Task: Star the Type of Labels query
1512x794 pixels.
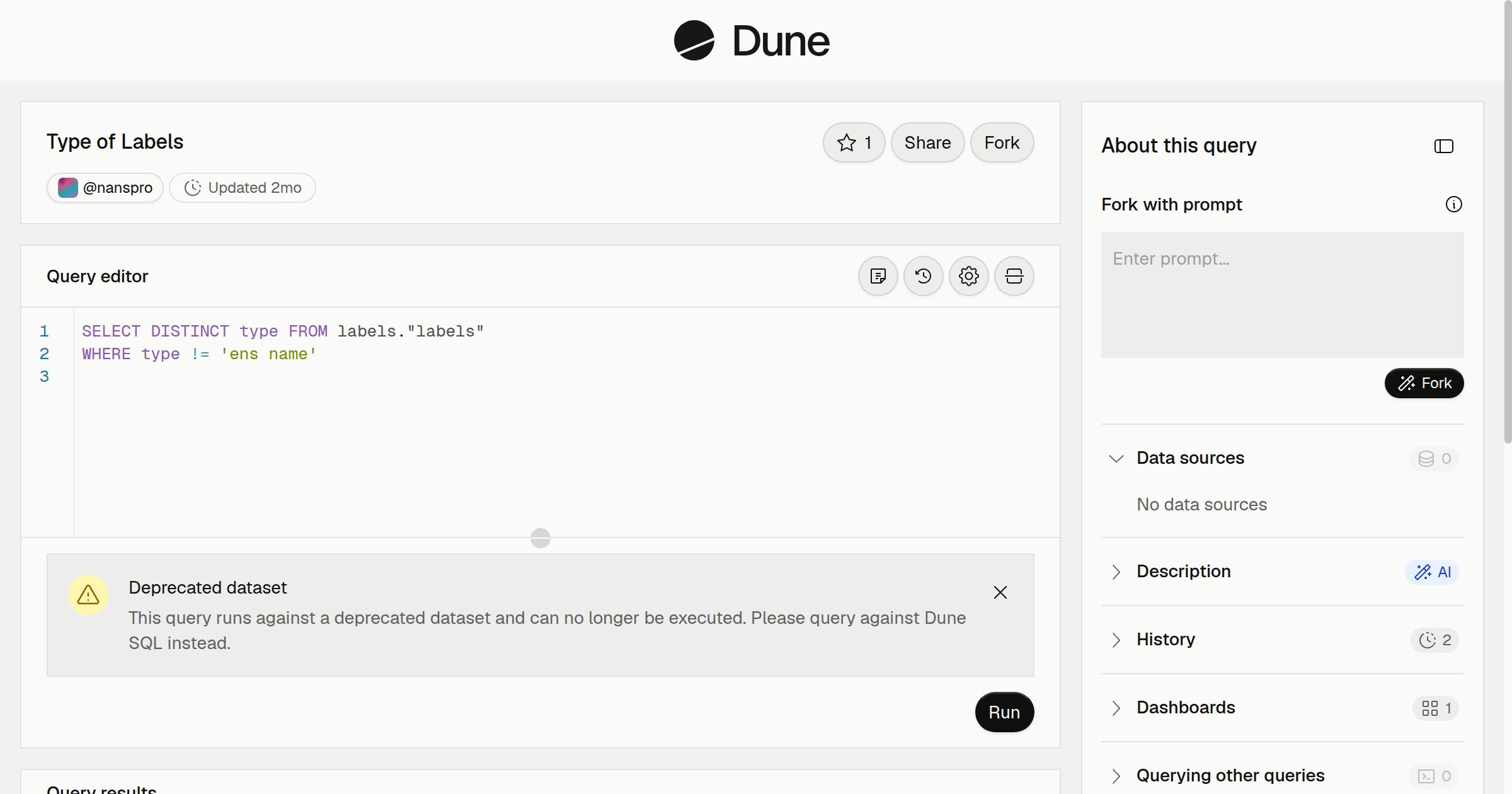Action: (854, 142)
